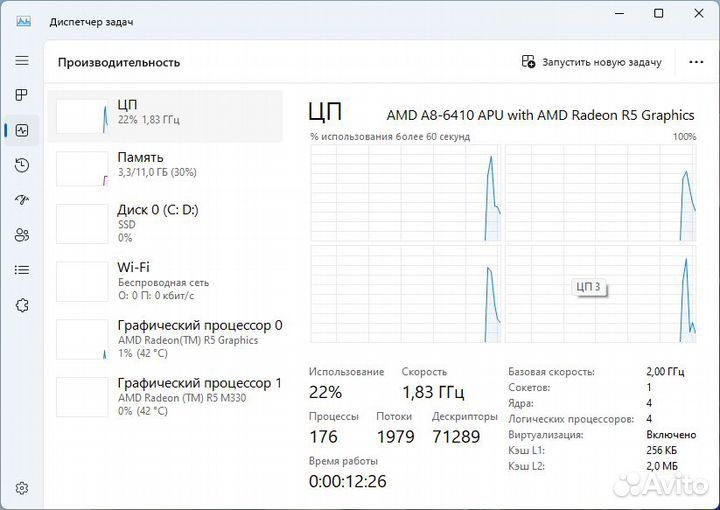Click the top-left CPU core graph
The height and width of the screenshot is (510, 720).
click(x=405, y=192)
